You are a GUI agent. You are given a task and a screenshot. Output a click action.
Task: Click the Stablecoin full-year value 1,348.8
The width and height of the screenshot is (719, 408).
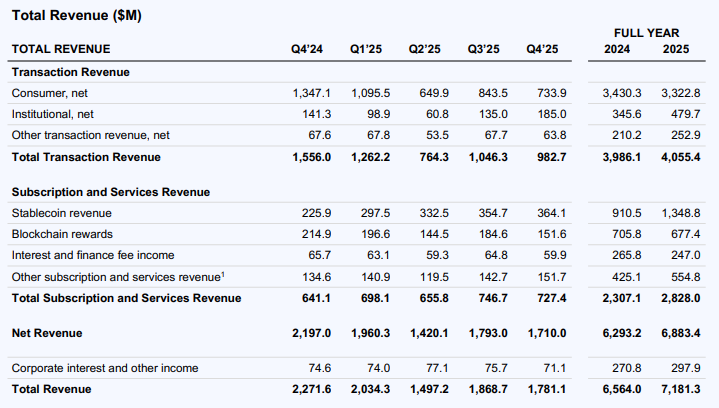click(x=680, y=213)
